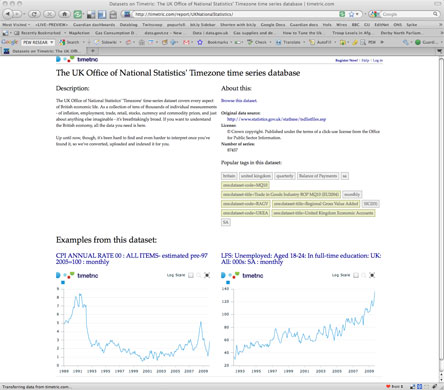Click the fullscreen icon on CPI chart
444x390 pixels.
(x=207, y=275)
